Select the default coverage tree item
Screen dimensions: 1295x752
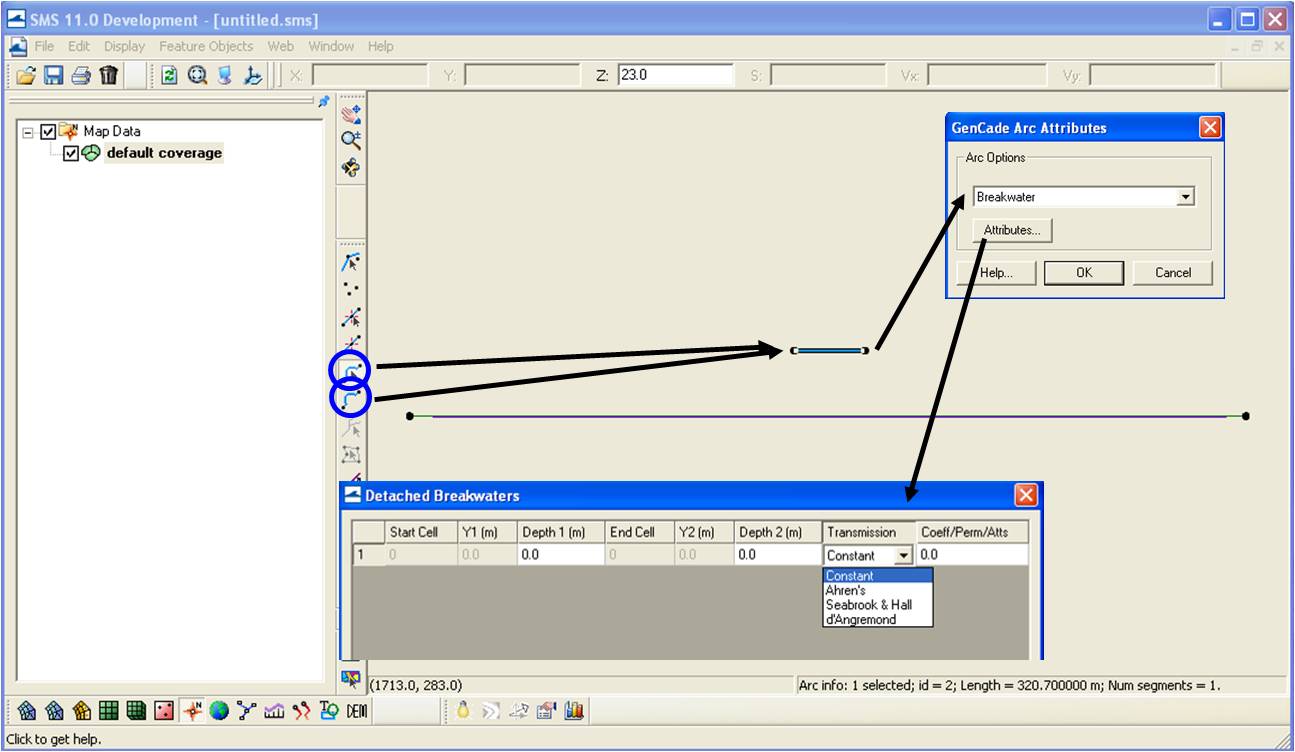coord(164,153)
